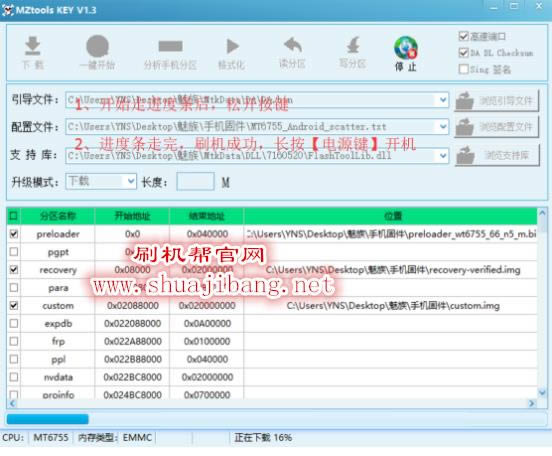
Task: Check the nvdata partition checkbox
Action: pos(14,377)
